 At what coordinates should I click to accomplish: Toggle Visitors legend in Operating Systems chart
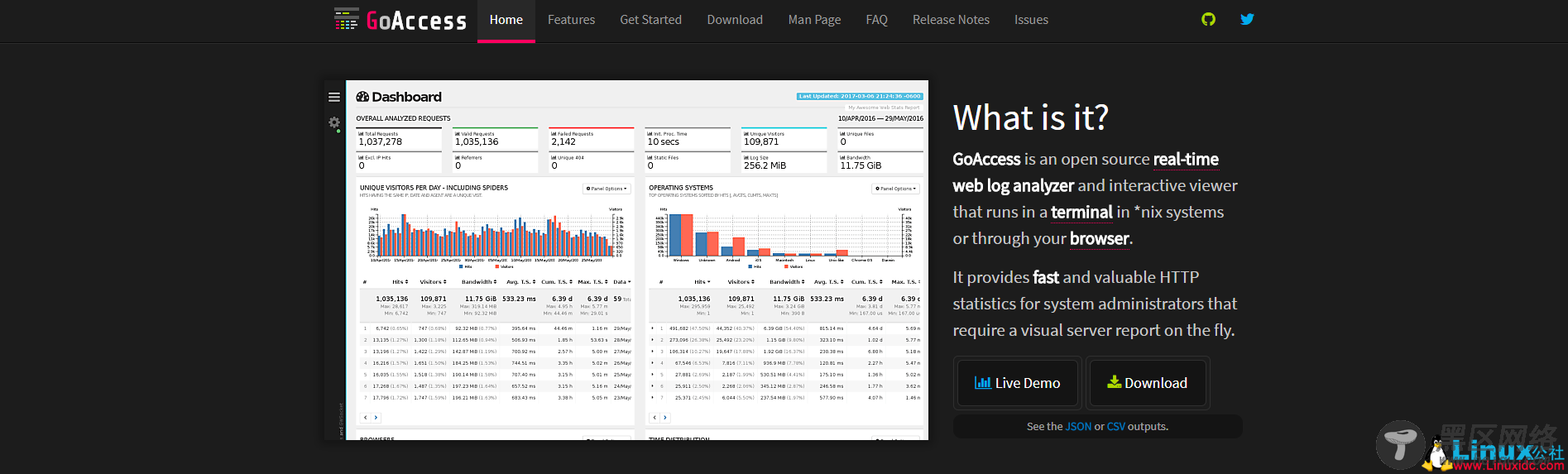point(794,266)
